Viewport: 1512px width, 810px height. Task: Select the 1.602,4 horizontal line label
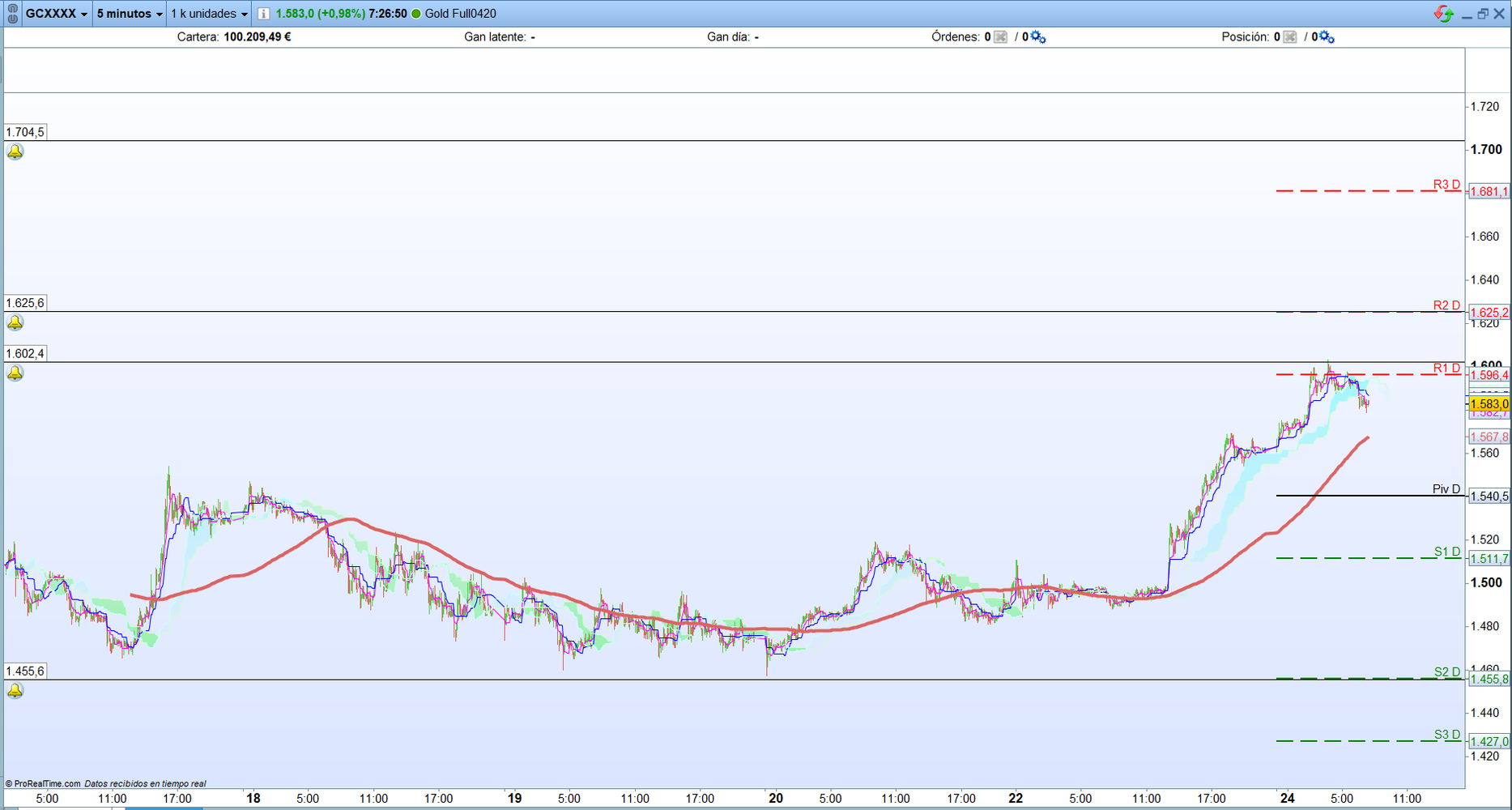tap(25, 353)
